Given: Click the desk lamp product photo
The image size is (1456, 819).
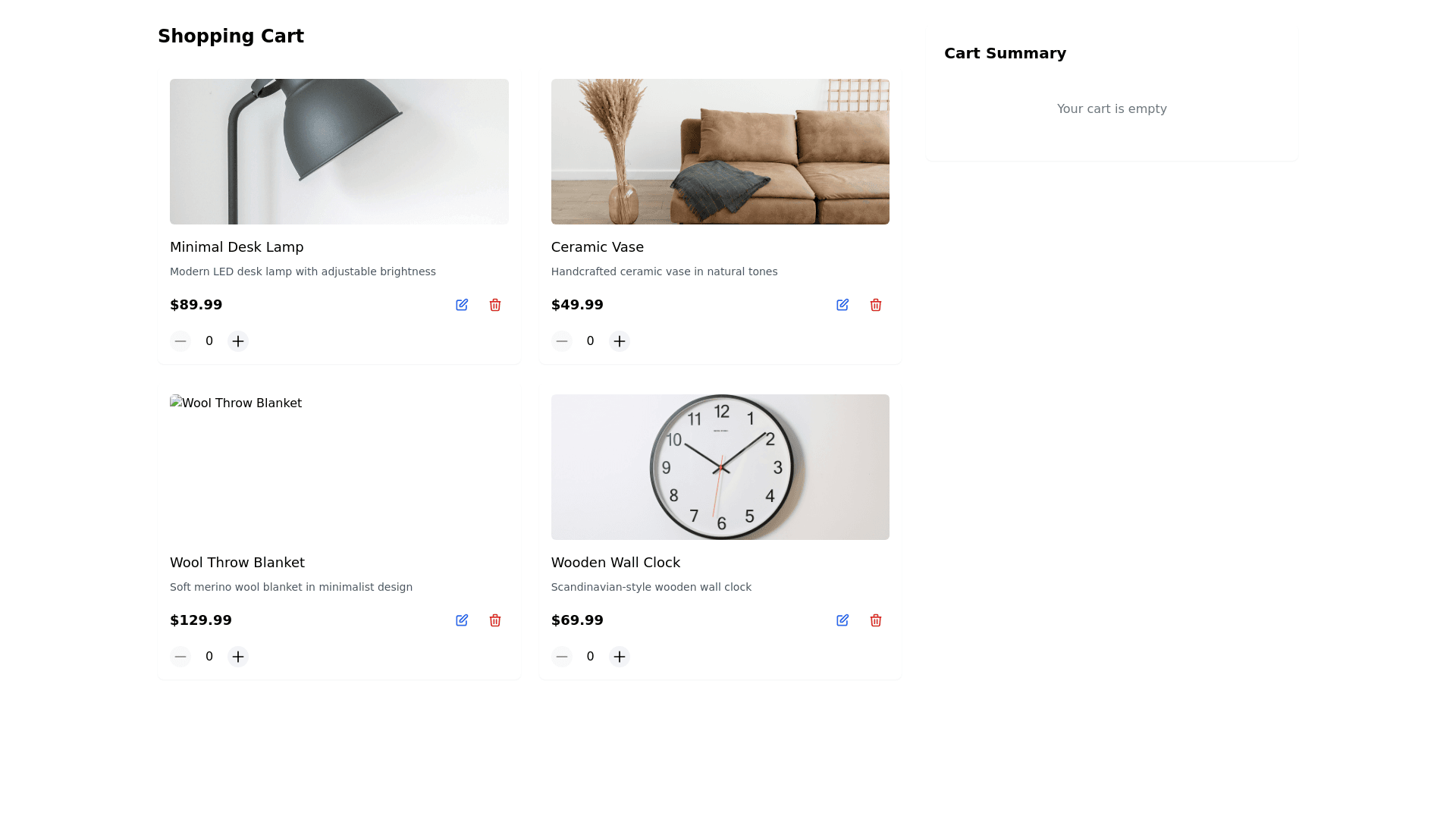Looking at the screenshot, I should [339, 152].
